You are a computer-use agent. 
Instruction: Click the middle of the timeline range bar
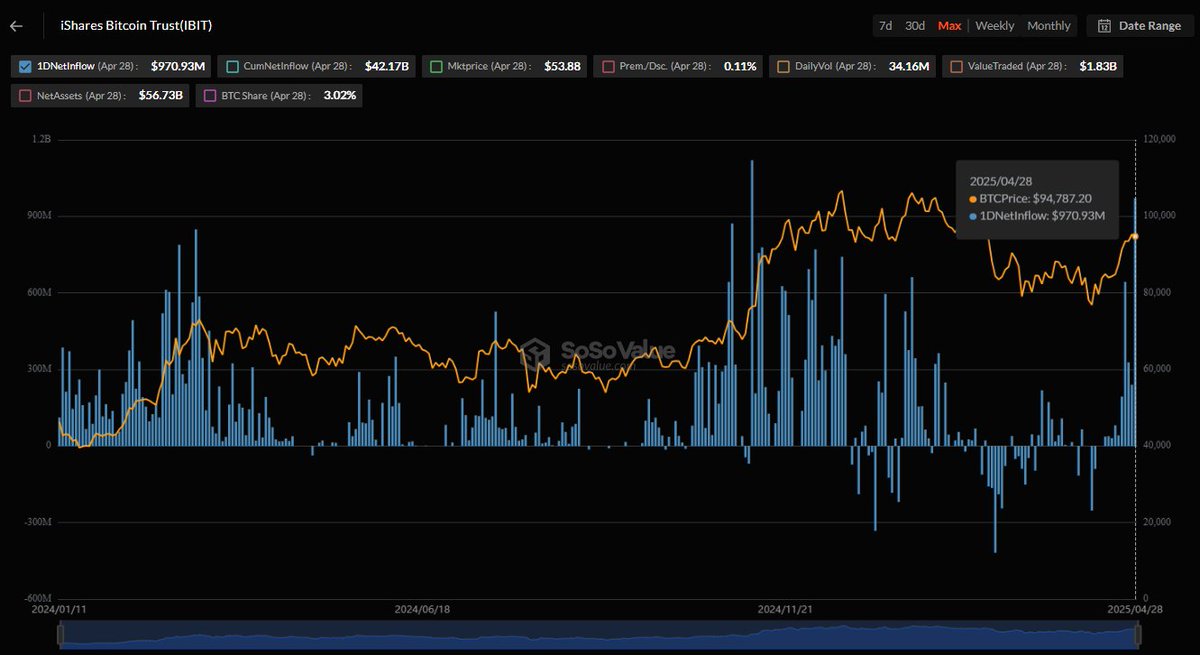pos(599,634)
